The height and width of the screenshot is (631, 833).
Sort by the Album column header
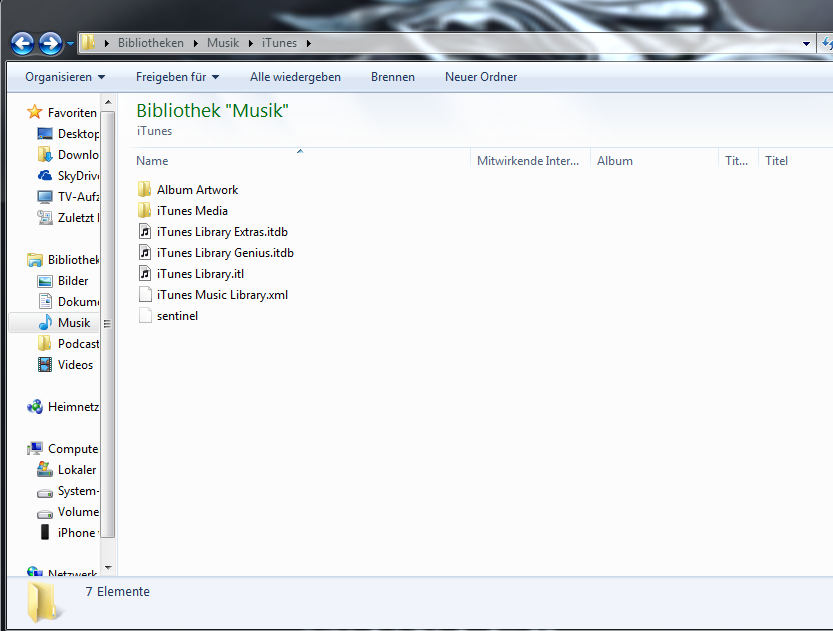[x=654, y=161]
